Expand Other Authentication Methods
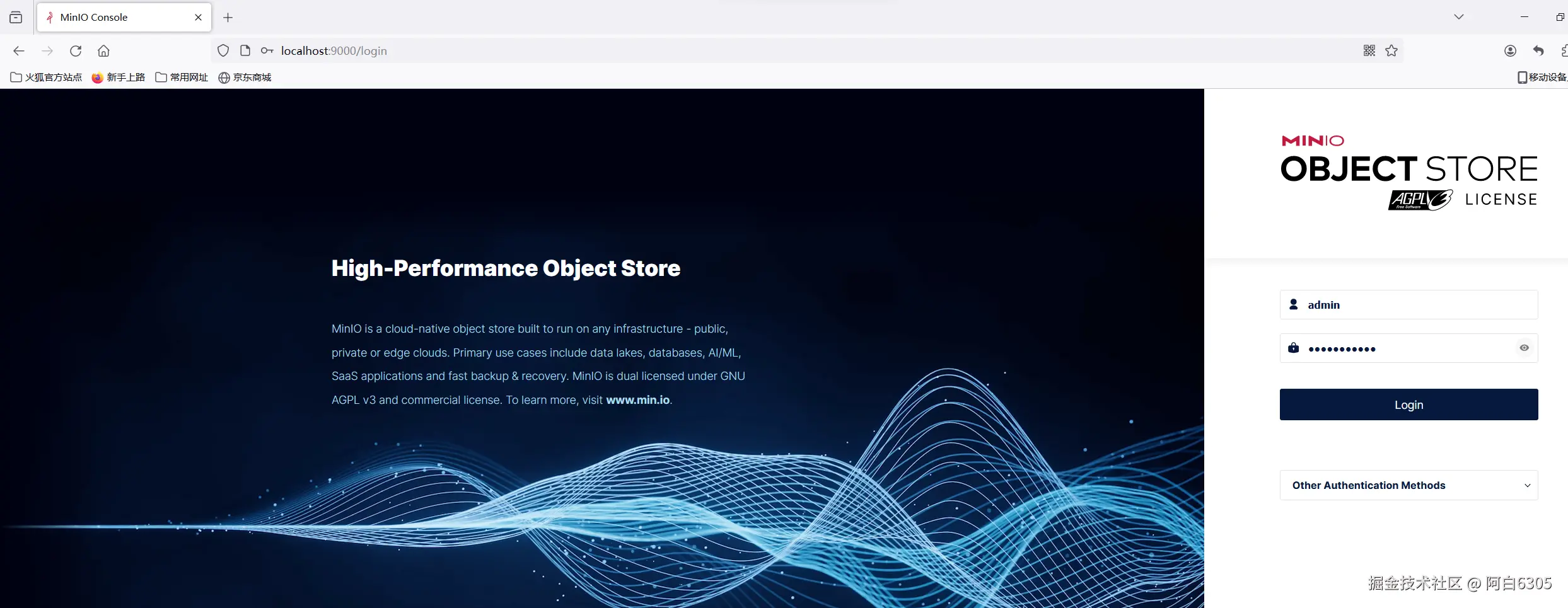Screen dimensions: 1568x608 (x=1408, y=485)
